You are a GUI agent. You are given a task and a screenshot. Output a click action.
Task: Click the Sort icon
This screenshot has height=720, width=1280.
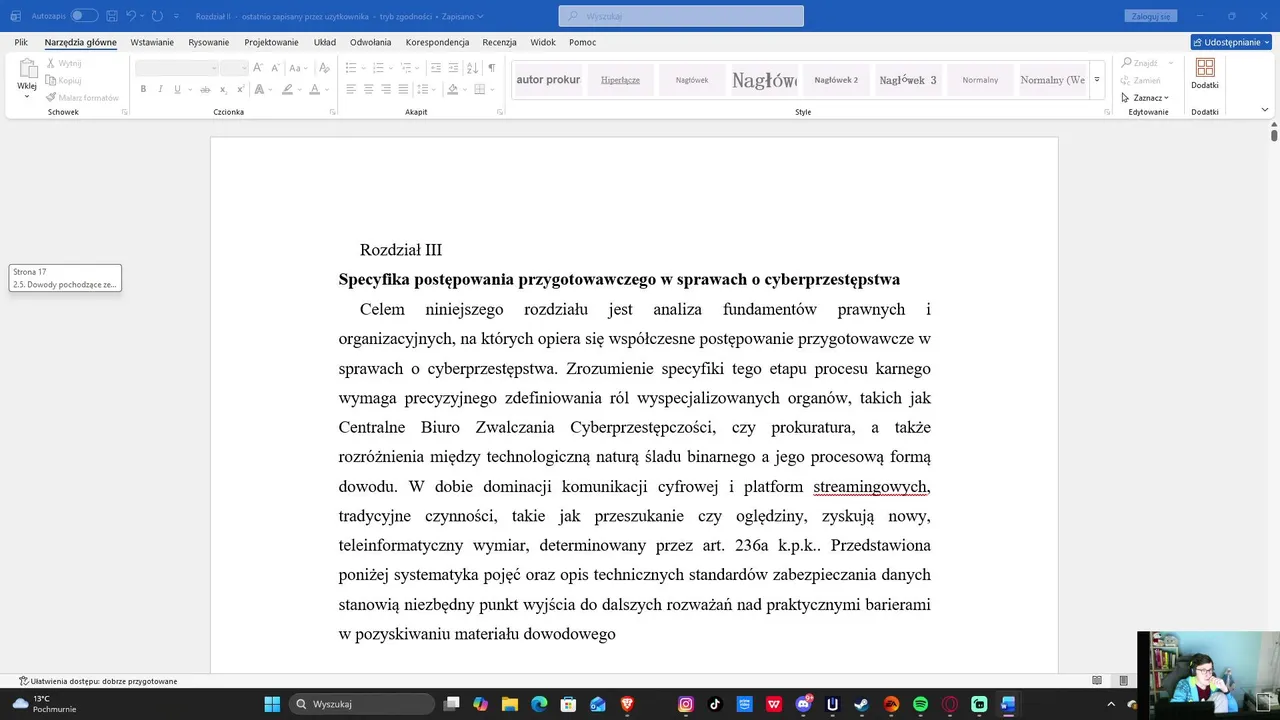click(x=472, y=68)
